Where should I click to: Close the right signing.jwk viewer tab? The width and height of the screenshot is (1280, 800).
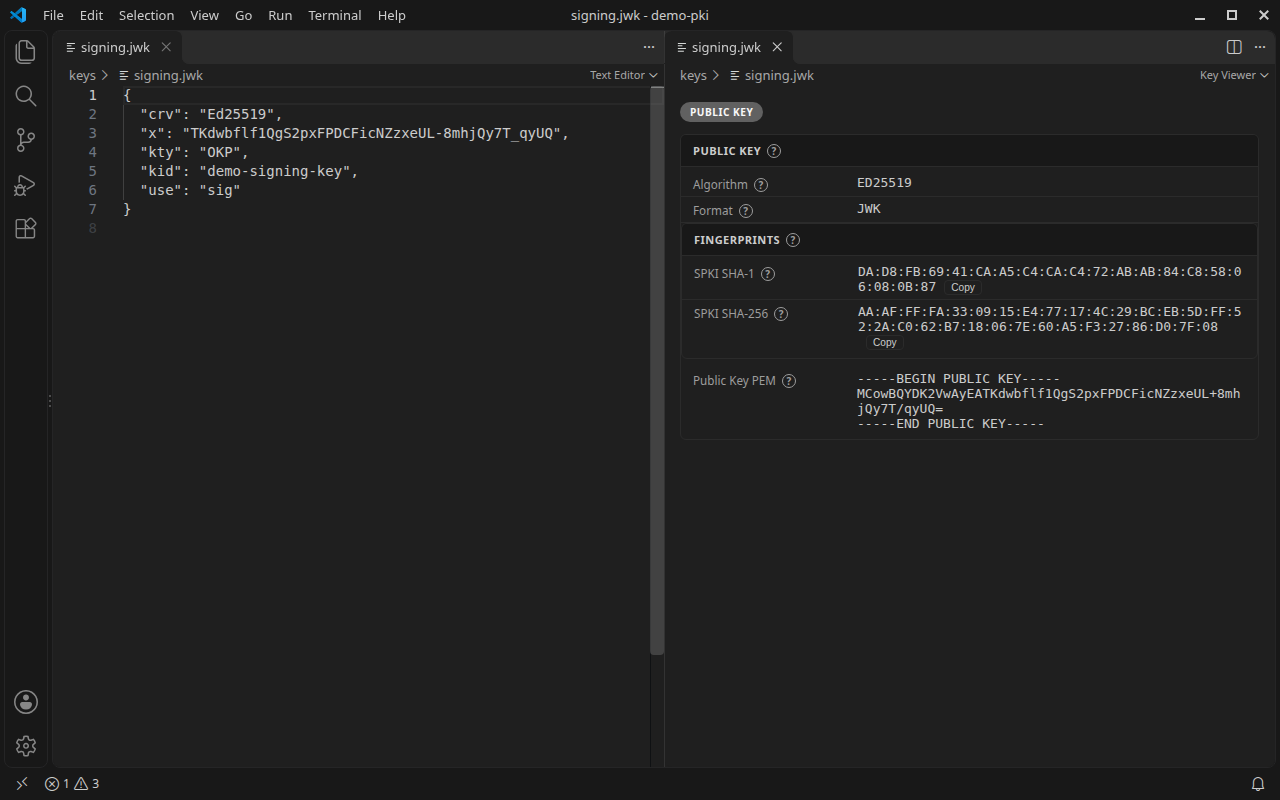777,47
